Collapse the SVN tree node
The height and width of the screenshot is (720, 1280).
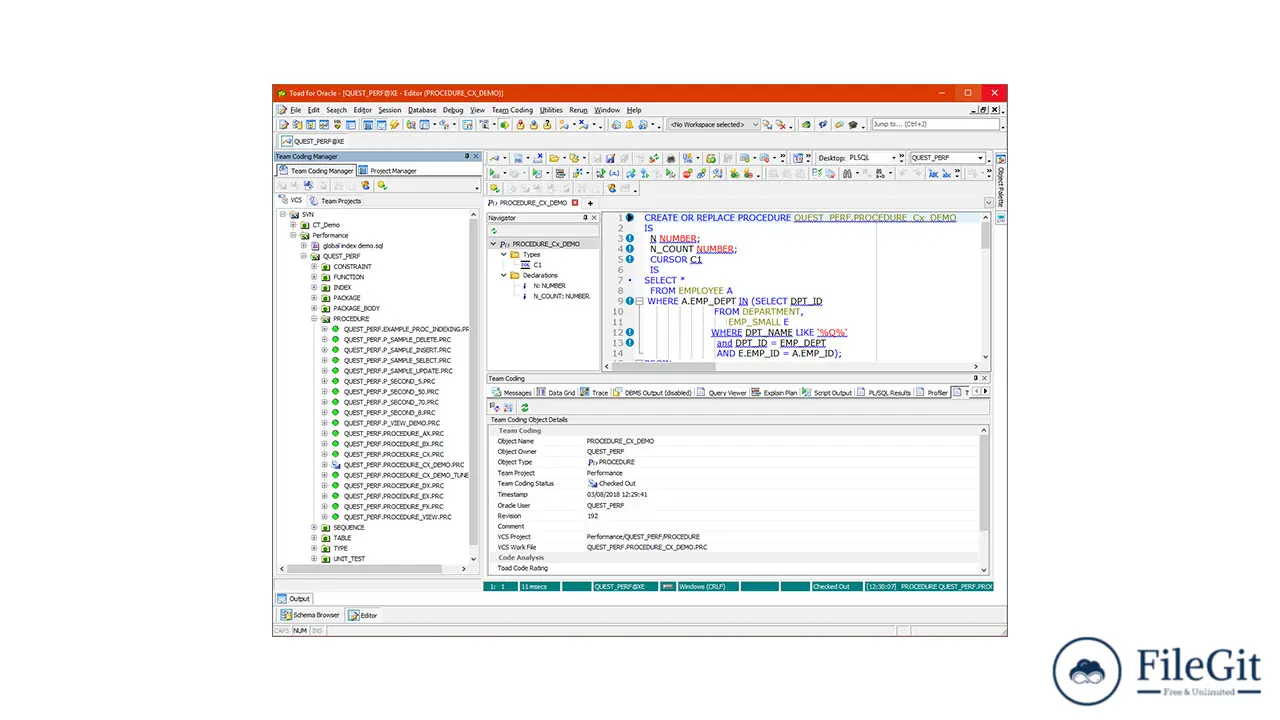(284, 214)
